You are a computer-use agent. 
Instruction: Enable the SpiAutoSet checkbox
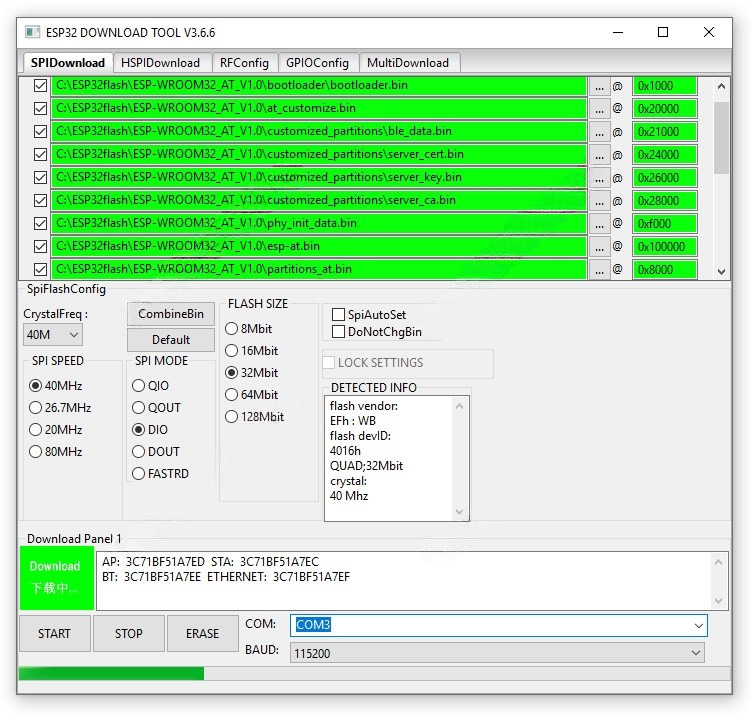click(338, 315)
